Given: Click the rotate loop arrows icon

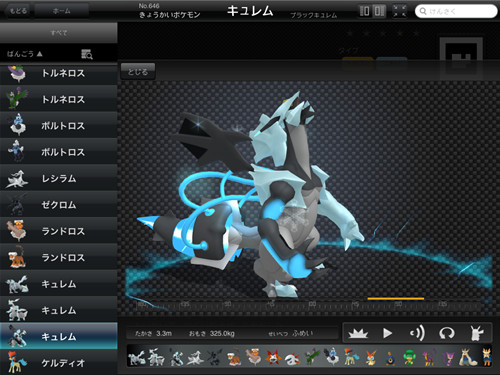Looking at the screenshot, I should point(447,333).
